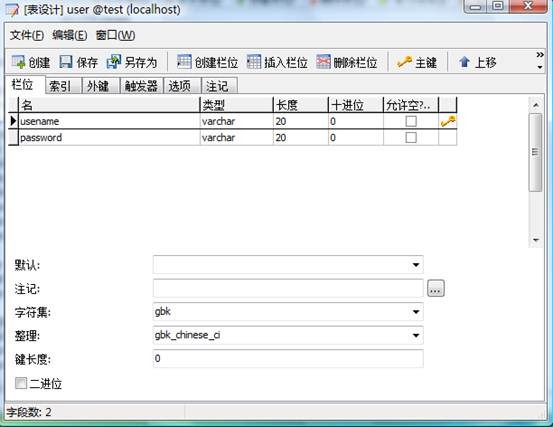
Task: Click the 插入栏位 (insert field) icon
Action: [254, 62]
